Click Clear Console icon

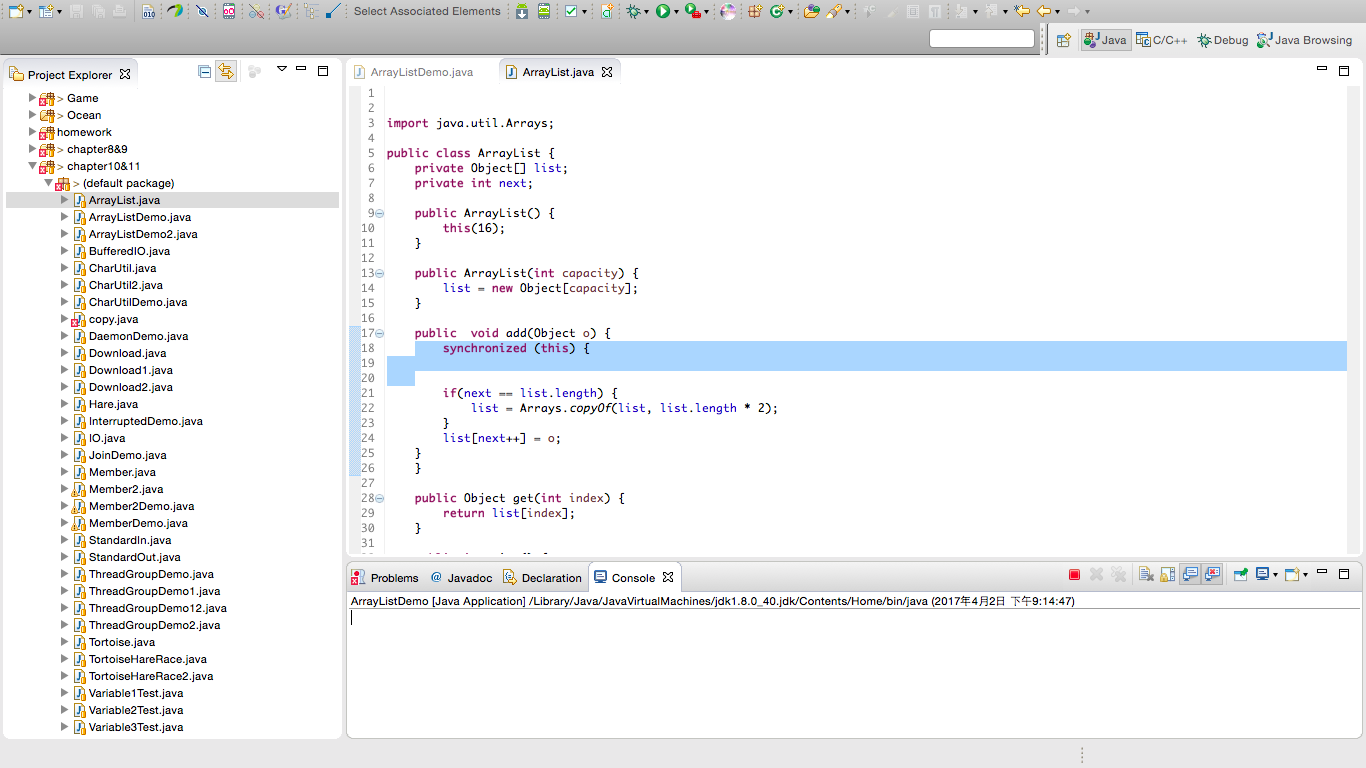[1146, 574]
